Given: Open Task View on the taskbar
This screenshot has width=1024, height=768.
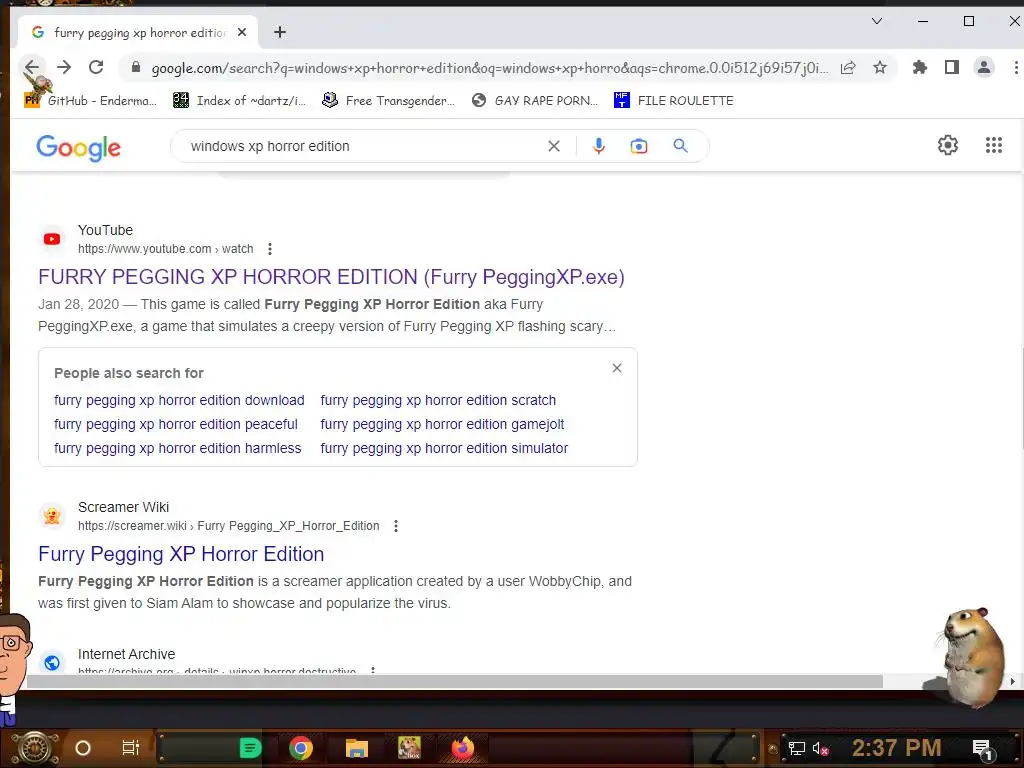Looking at the screenshot, I should pyautogui.click(x=131, y=748).
